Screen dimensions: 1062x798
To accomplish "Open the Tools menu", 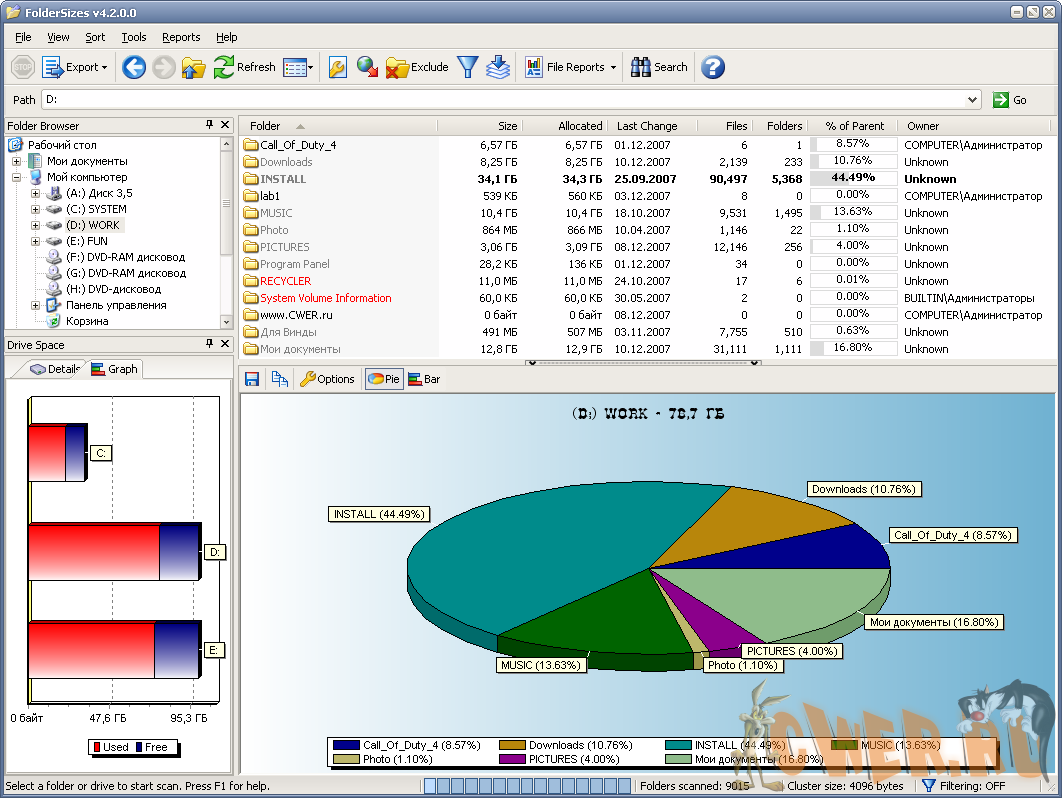I will pos(133,37).
